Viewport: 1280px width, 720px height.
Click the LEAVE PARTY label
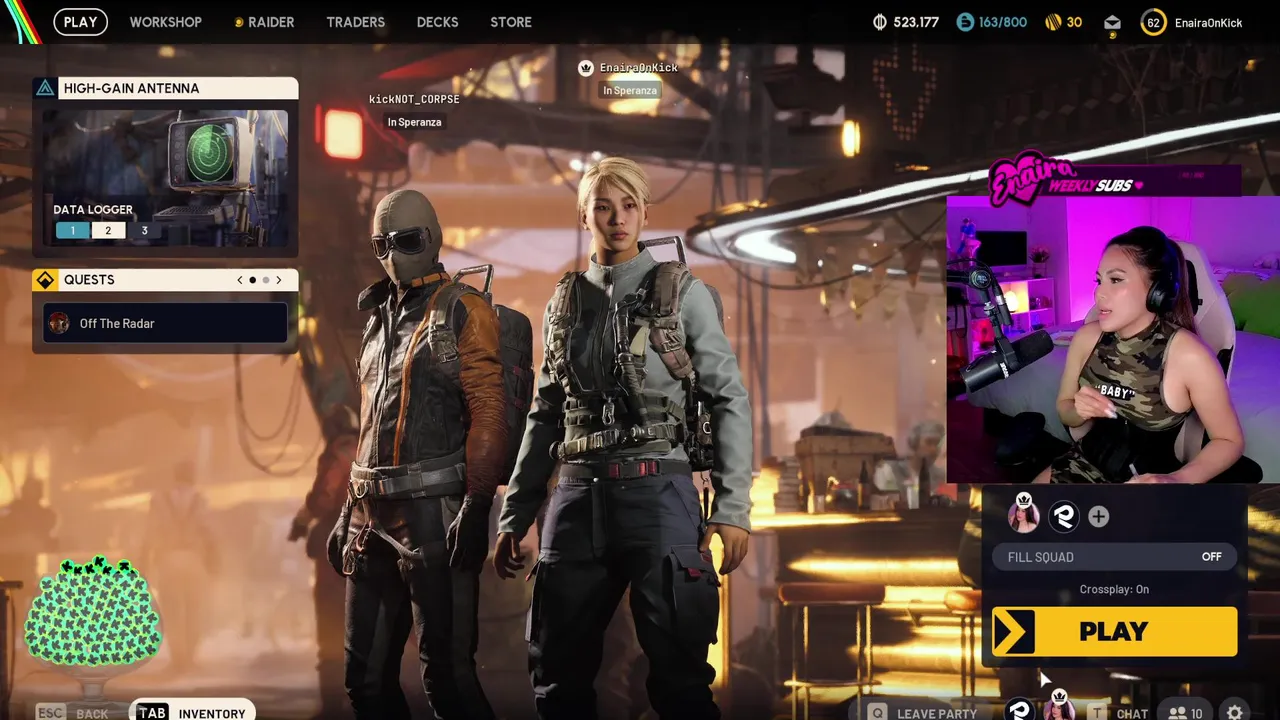coord(937,713)
